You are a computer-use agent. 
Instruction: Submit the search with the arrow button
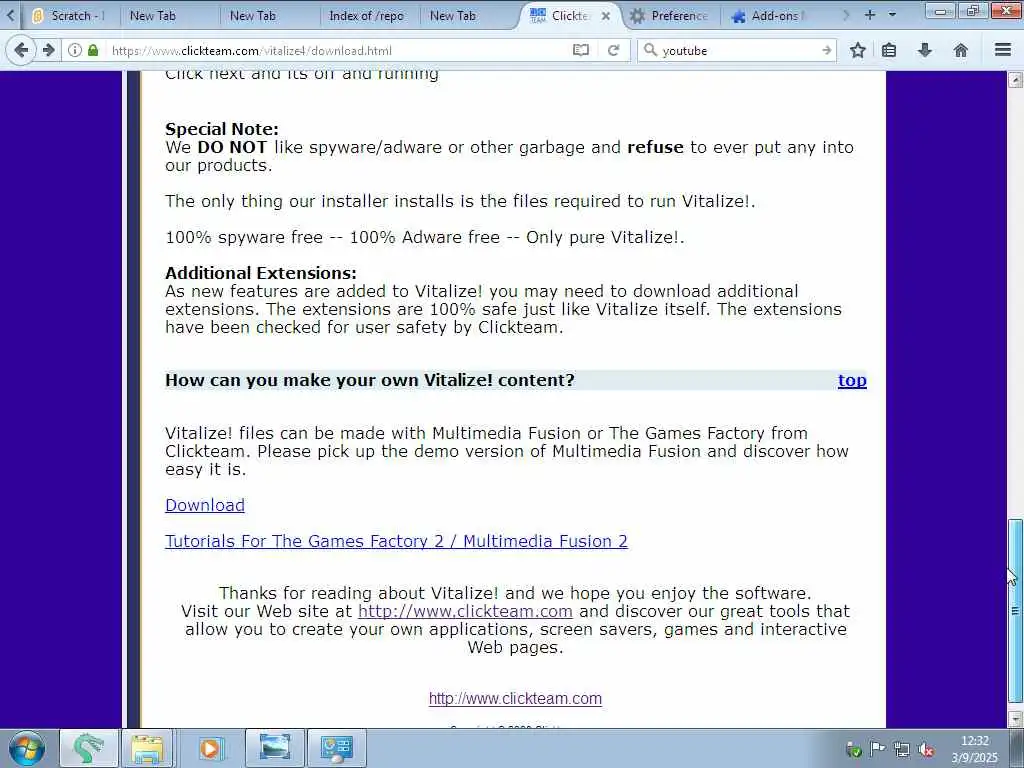(826, 50)
